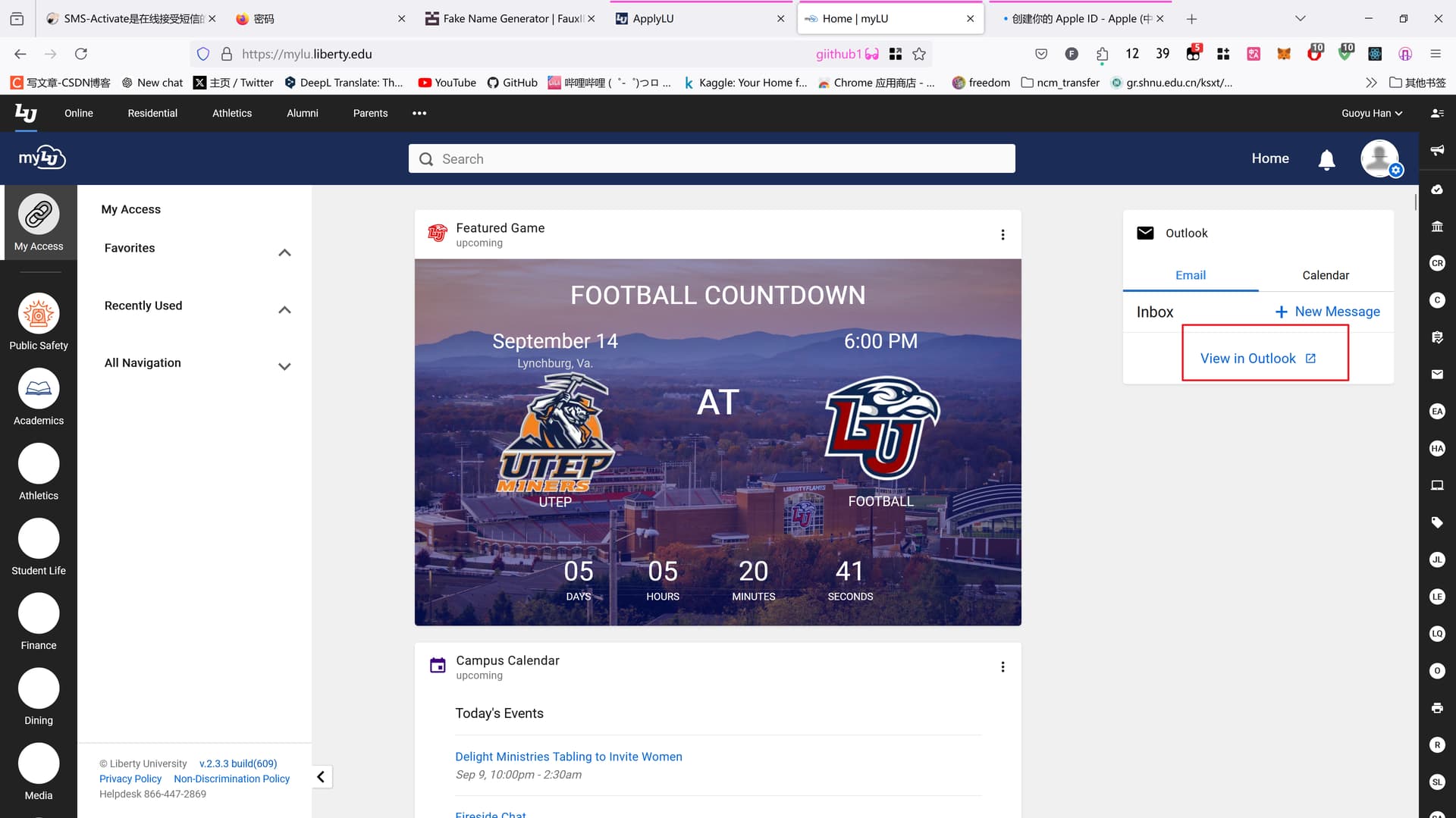Open the Finance sidebar item
Image resolution: width=1456 pixels, height=818 pixels.
[39, 622]
